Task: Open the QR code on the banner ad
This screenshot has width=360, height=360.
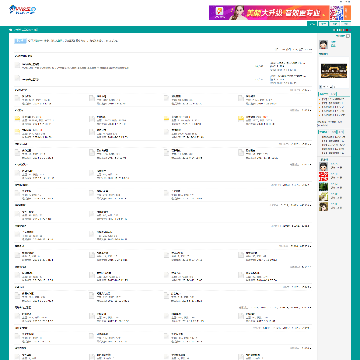Action: [x=336, y=13]
